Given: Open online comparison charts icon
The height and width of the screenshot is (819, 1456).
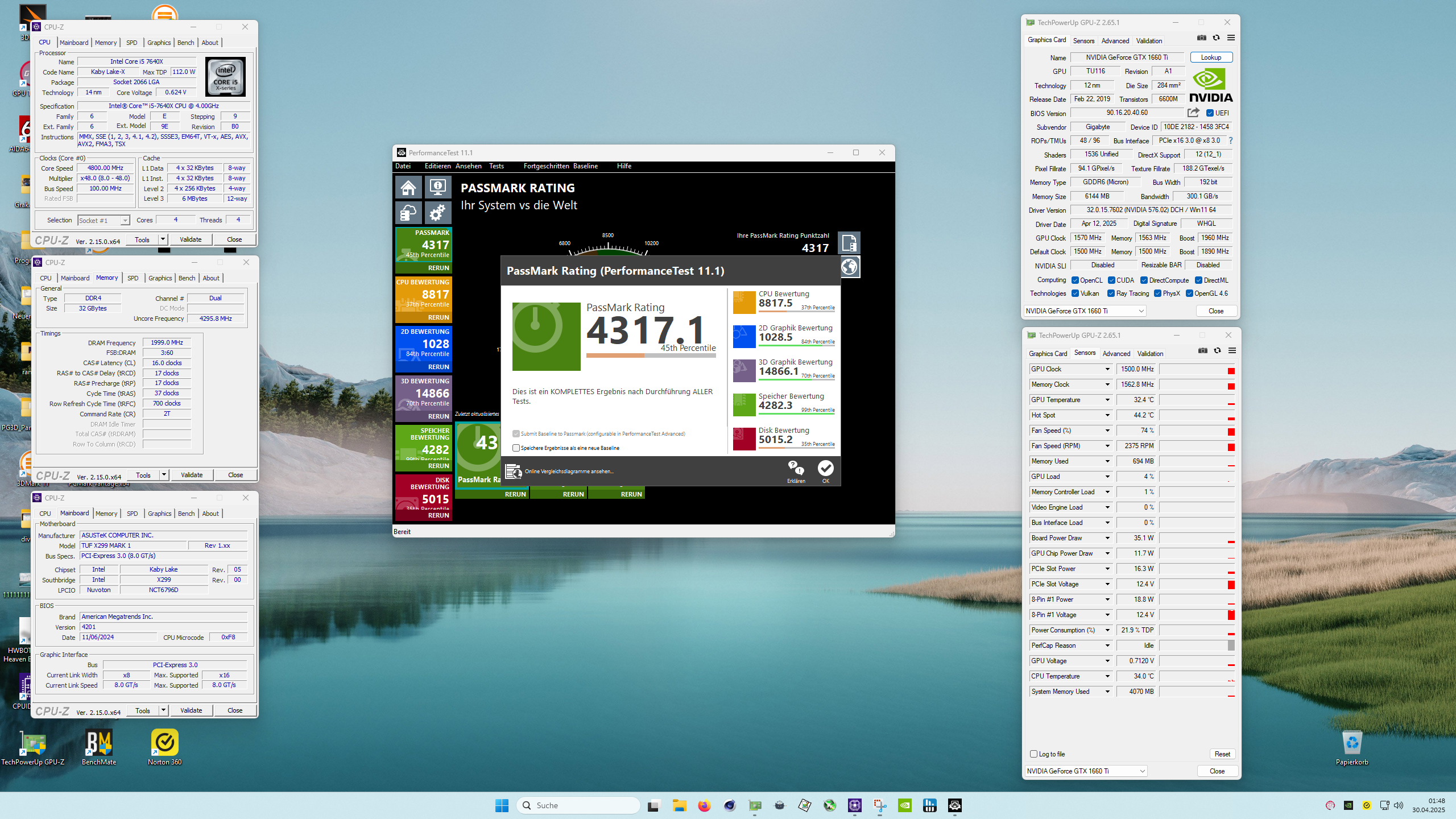Looking at the screenshot, I should tap(513, 471).
